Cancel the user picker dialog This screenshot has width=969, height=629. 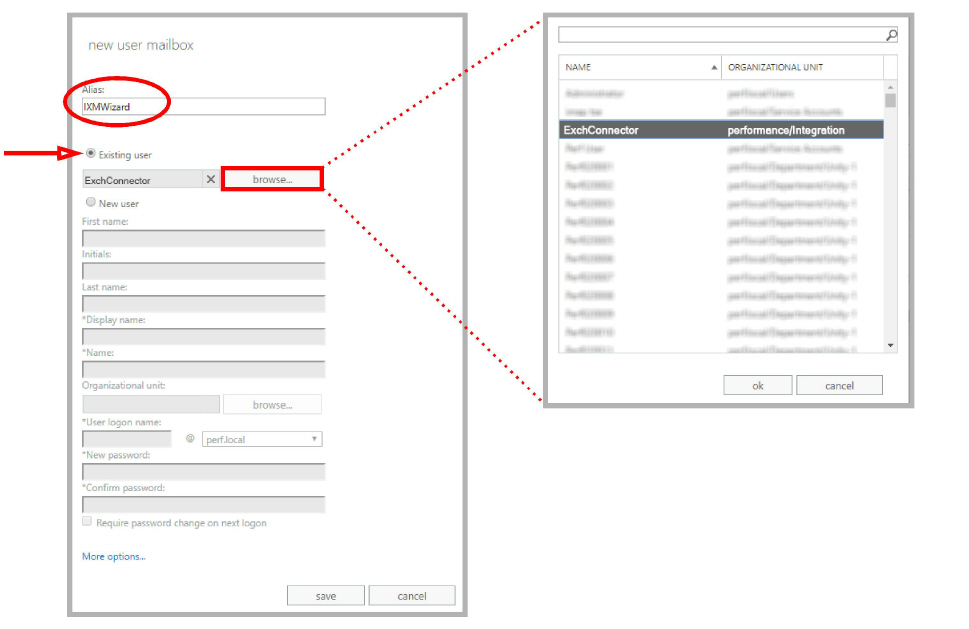(x=839, y=385)
